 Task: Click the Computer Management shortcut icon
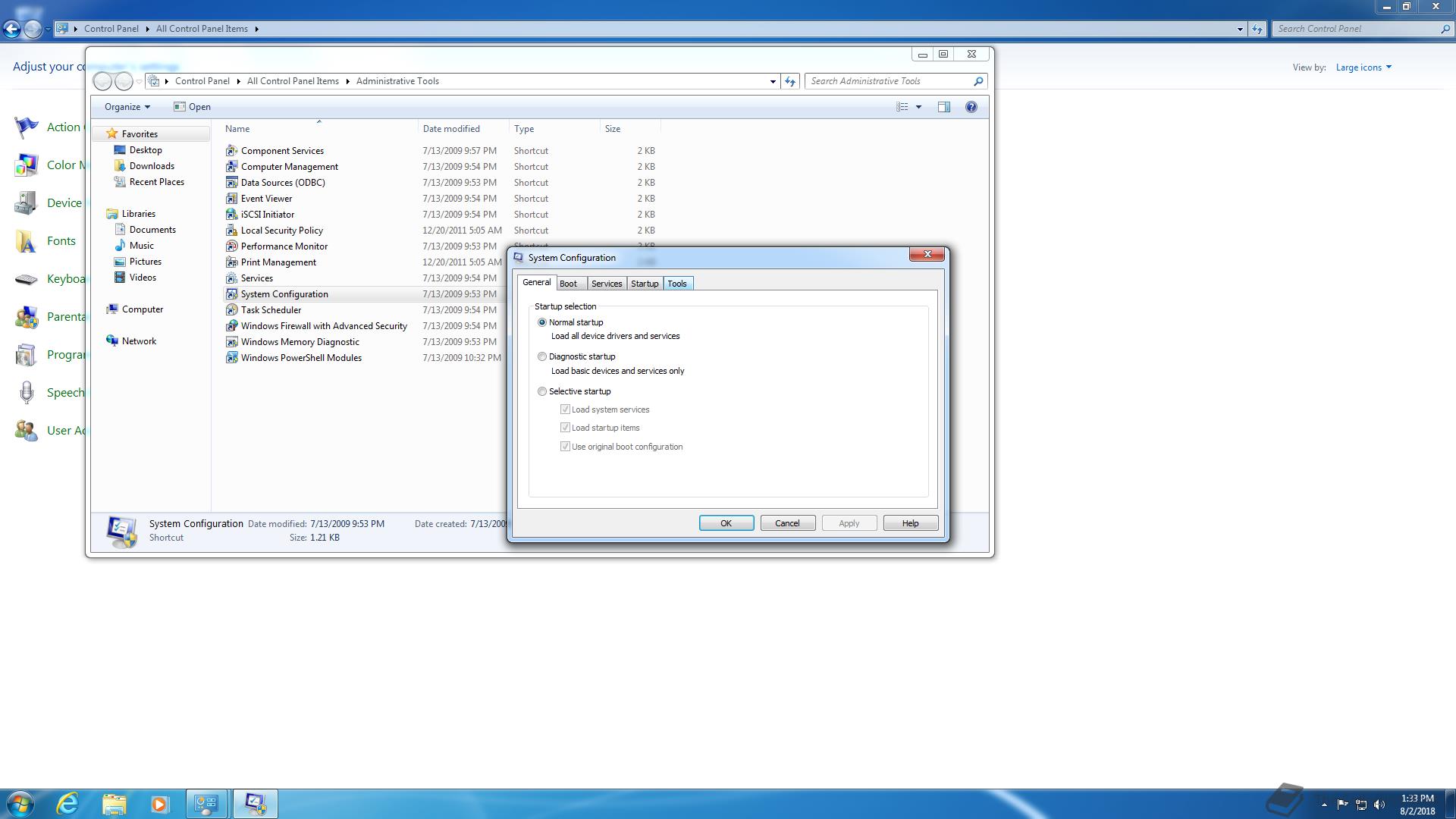[x=231, y=167]
